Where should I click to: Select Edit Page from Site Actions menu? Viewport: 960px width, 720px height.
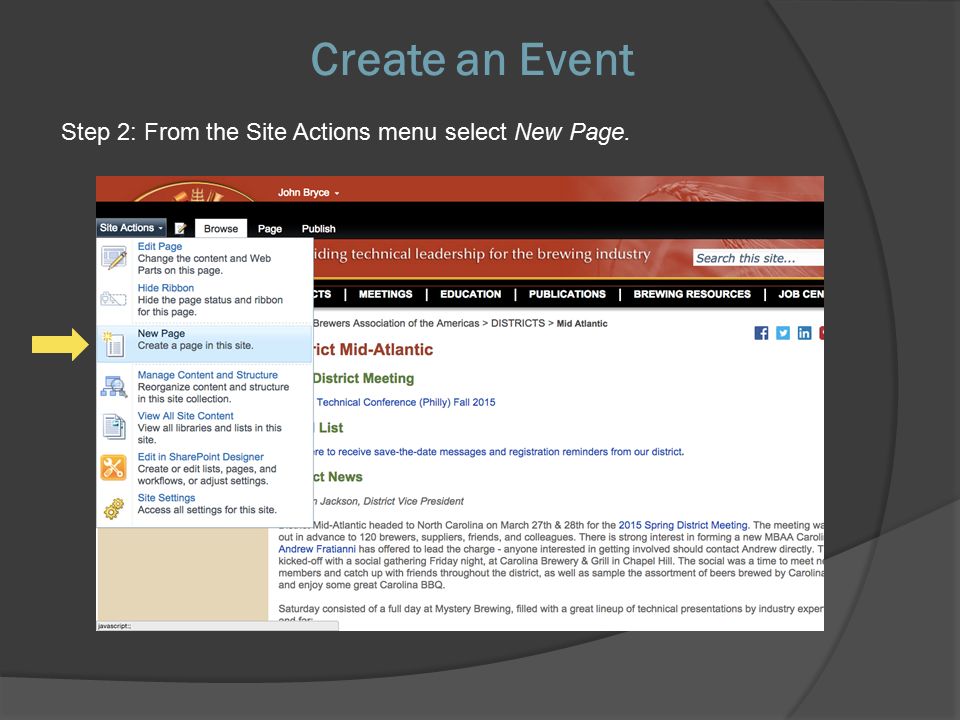[x=205, y=258]
